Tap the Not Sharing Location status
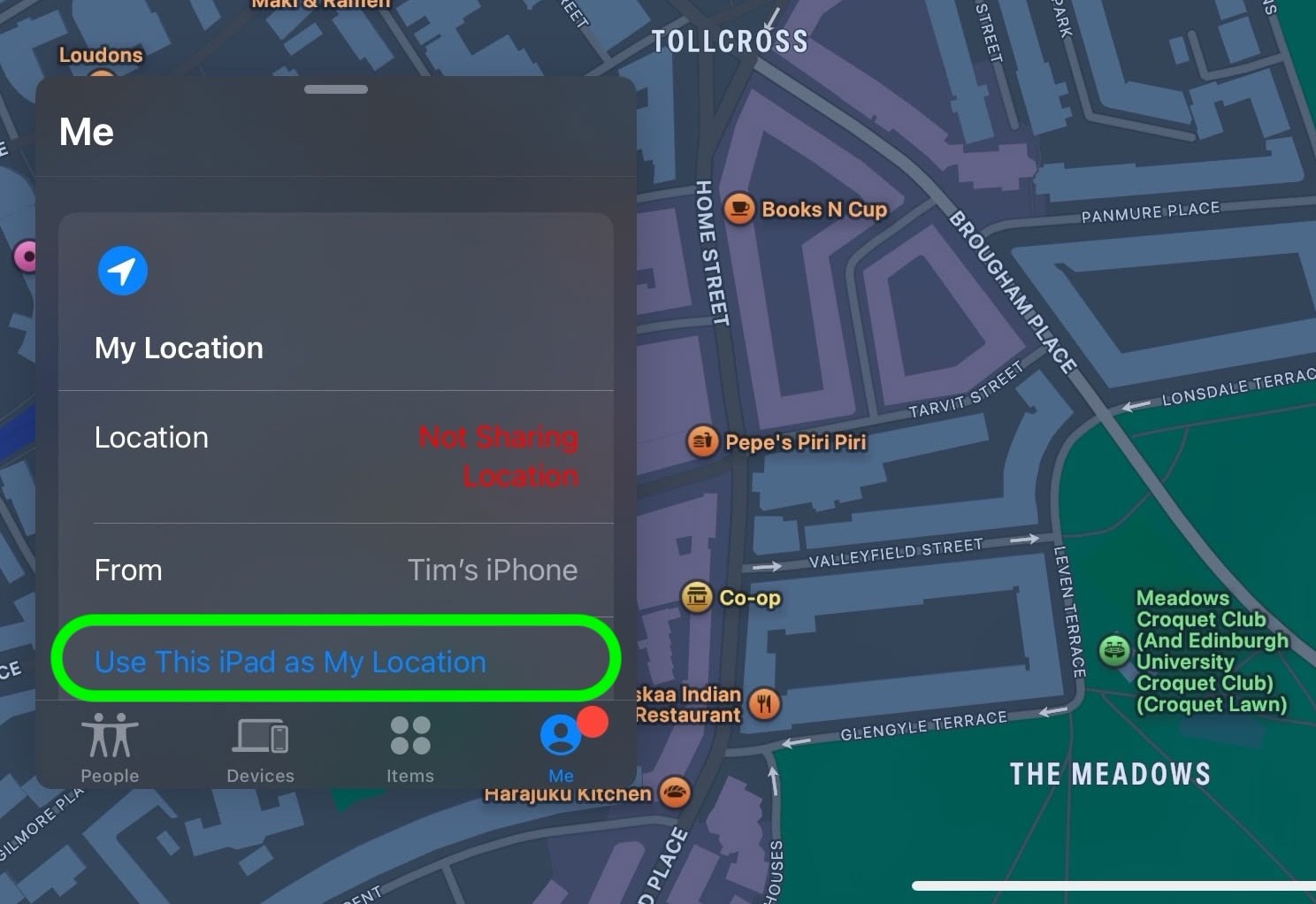The width and height of the screenshot is (1316, 904). coord(498,456)
